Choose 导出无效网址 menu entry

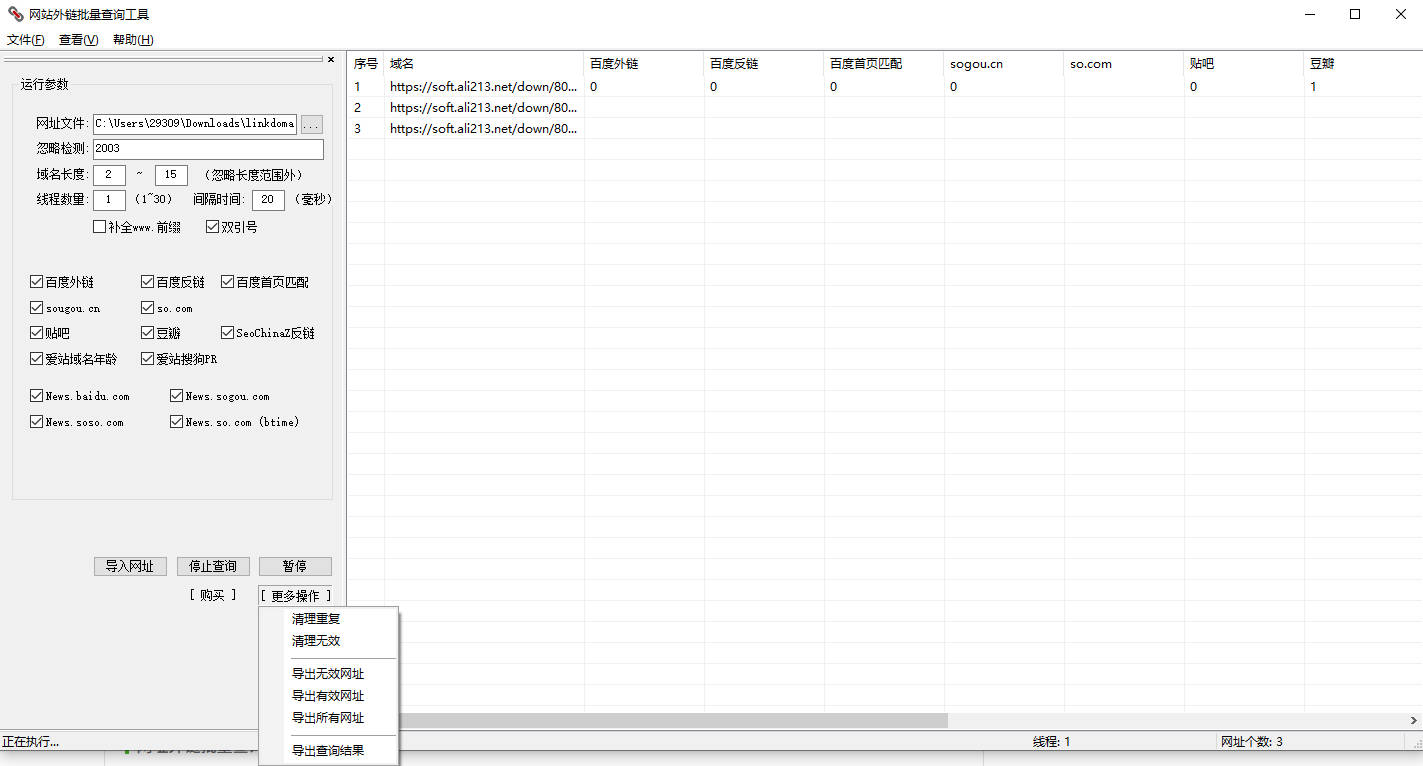coord(328,674)
